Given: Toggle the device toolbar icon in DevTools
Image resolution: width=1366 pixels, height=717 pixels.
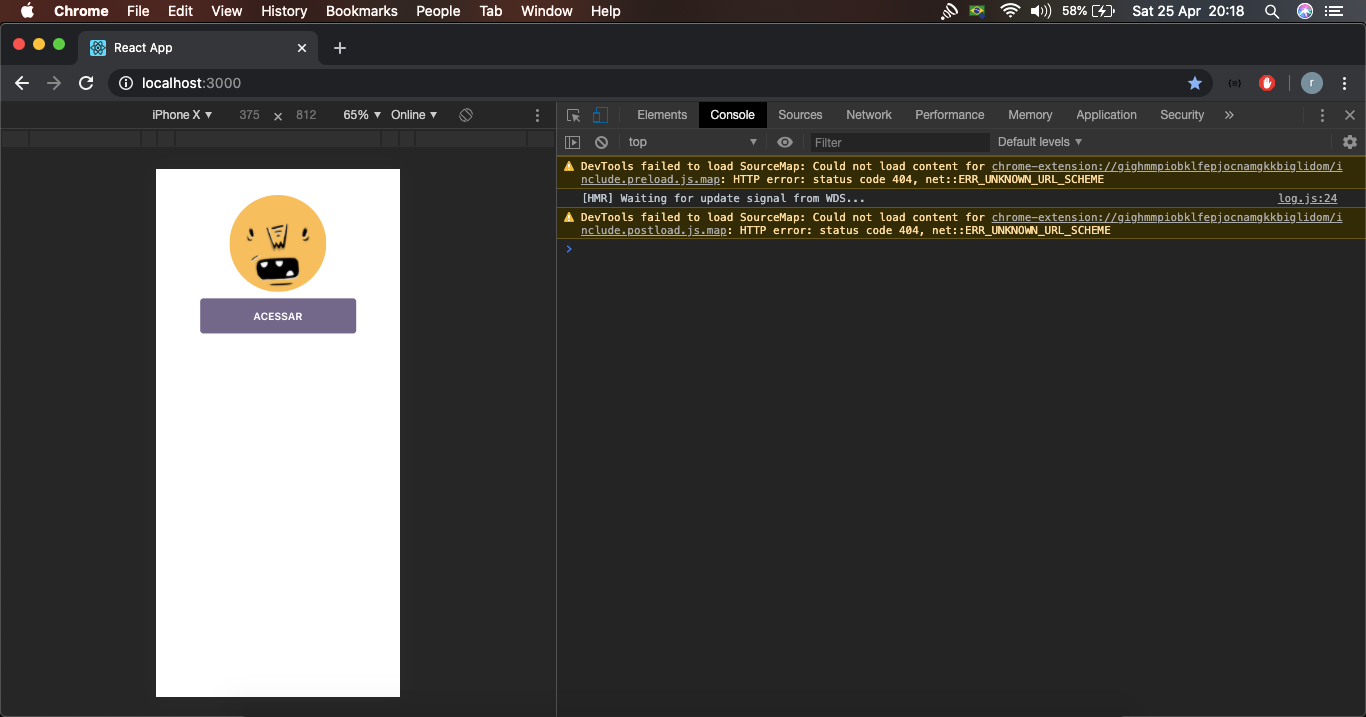Looking at the screenshot, I should point(600,115).
